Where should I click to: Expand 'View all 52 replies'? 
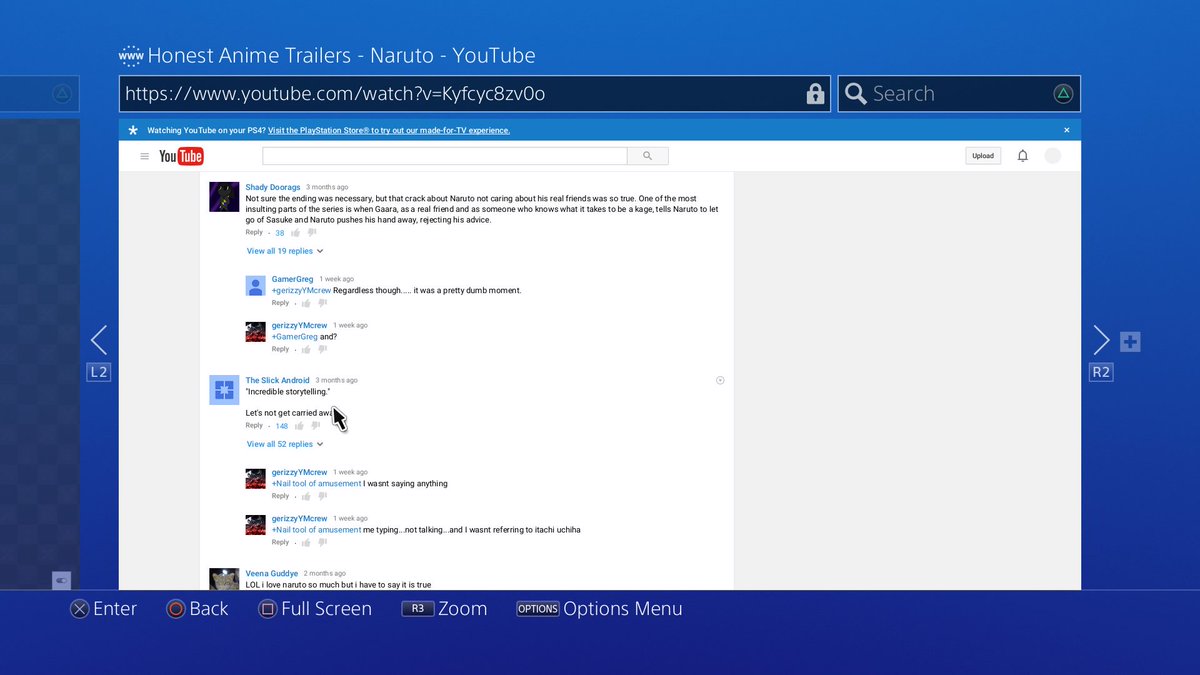click(x=285, y=444)
